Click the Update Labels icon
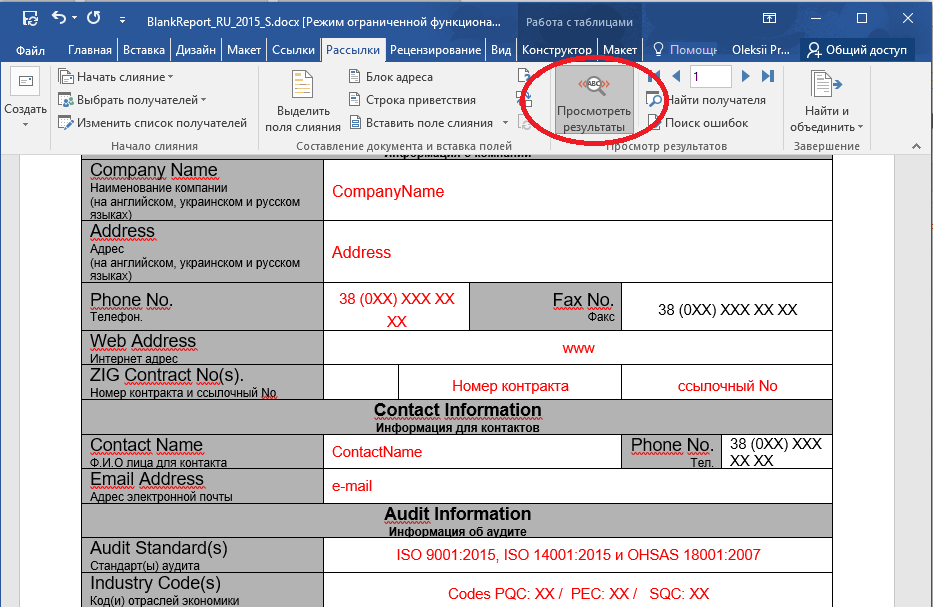933x607 pixels. (x=525, y=123)
